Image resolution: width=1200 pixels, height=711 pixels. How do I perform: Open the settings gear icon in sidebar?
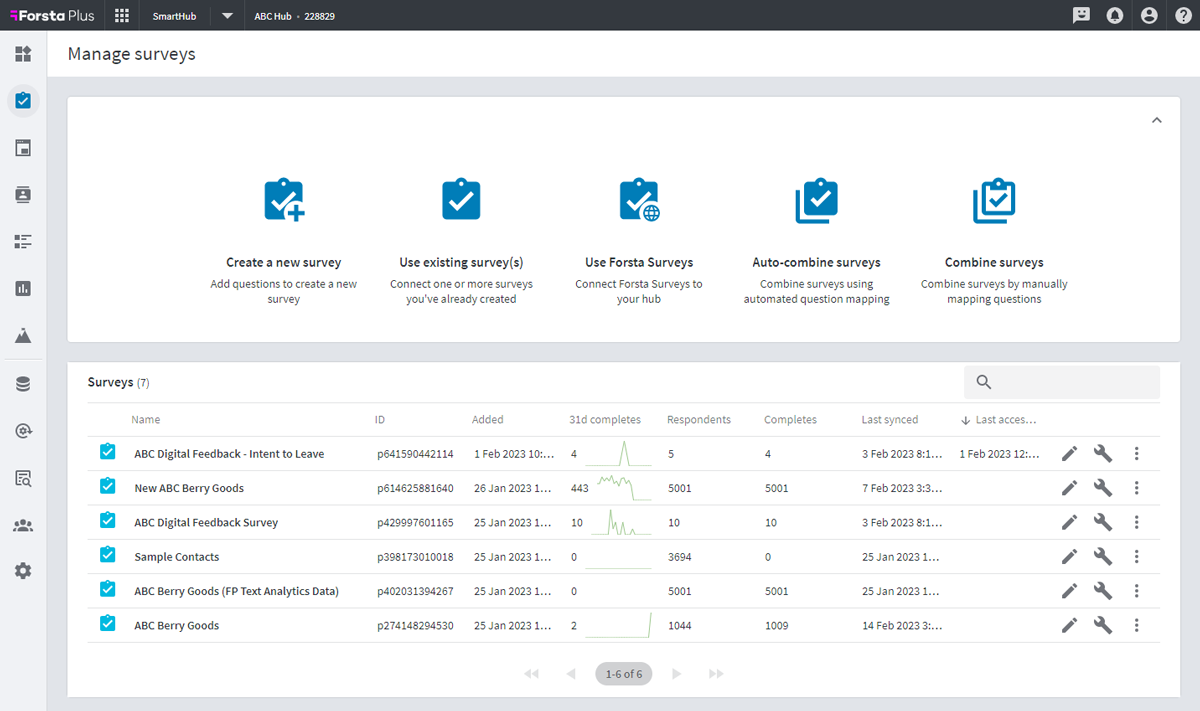coord(23,571)
